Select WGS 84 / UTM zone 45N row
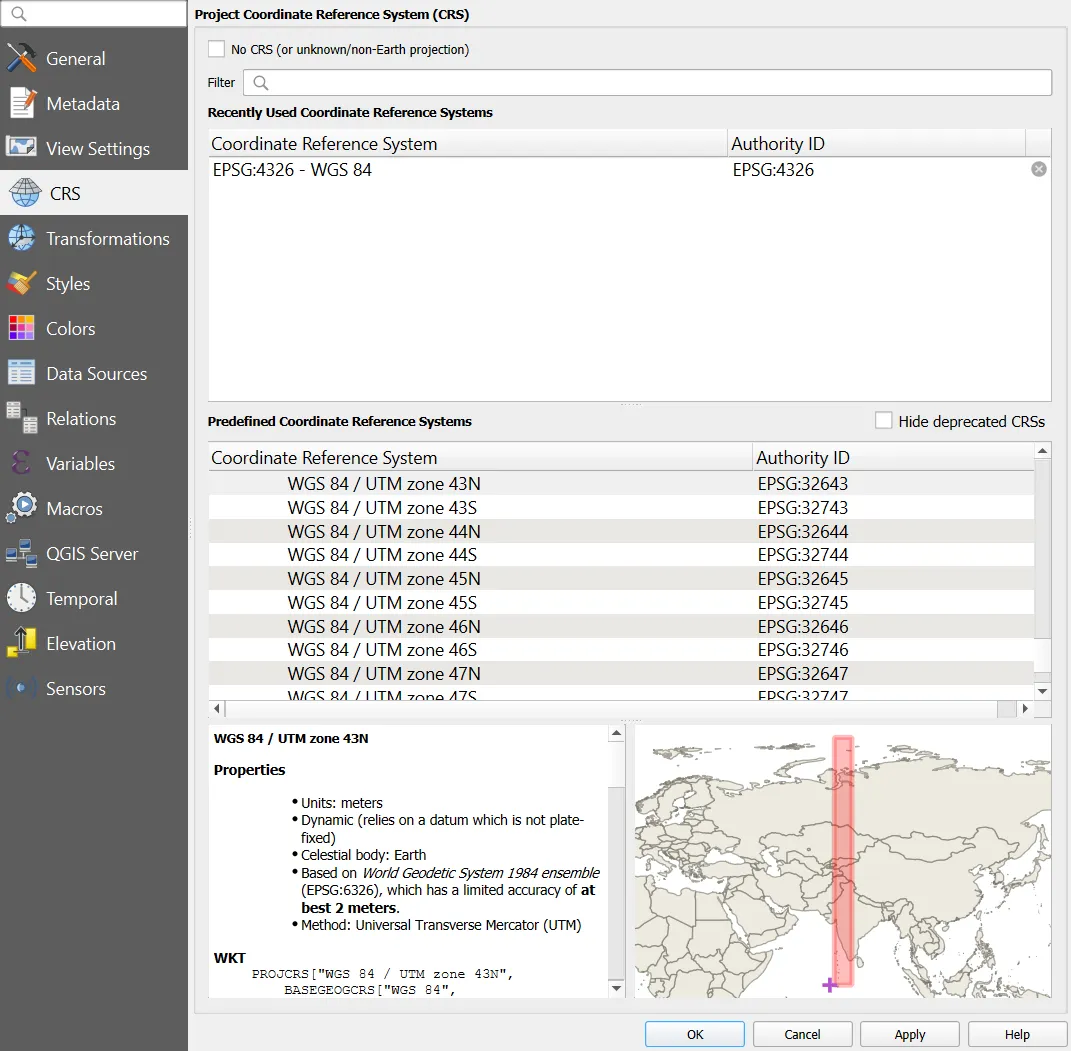The height and width of the screenshot is (1051, 1071). point(621,578)
